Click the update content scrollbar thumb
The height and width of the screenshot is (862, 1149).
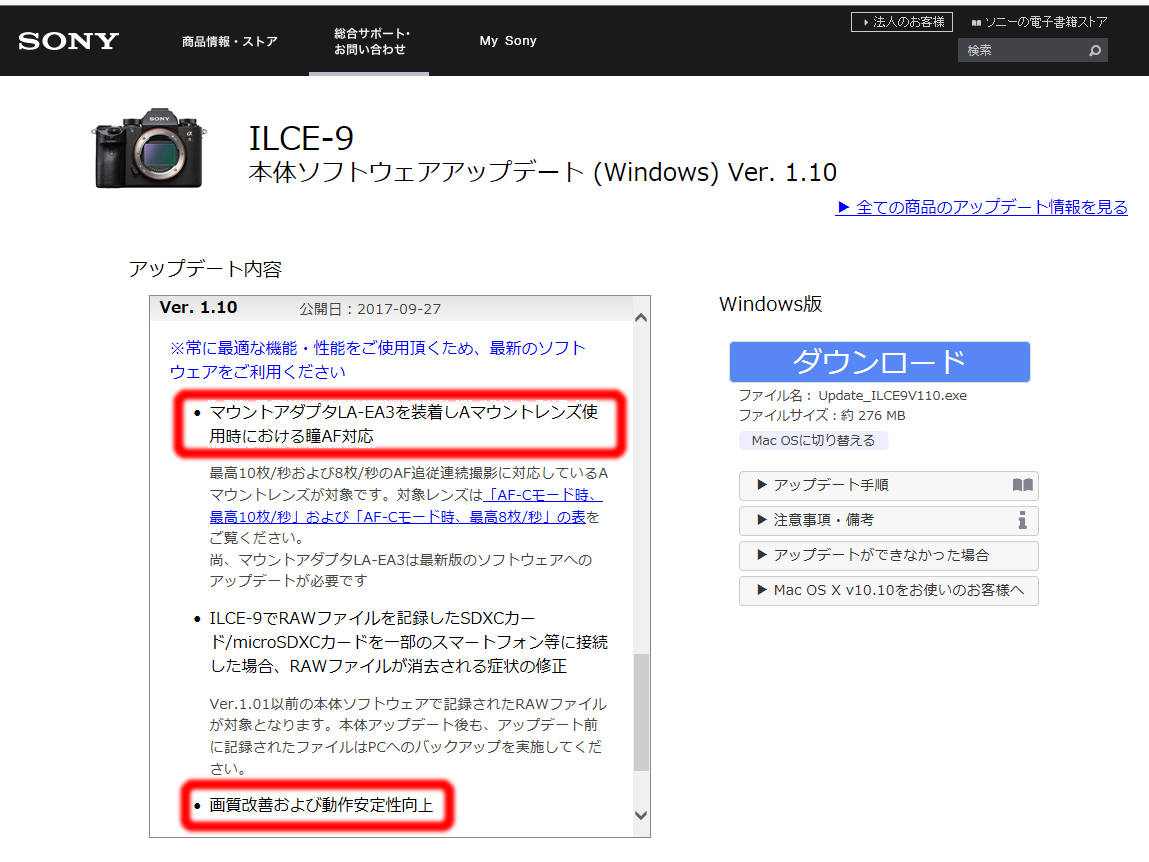641,712
